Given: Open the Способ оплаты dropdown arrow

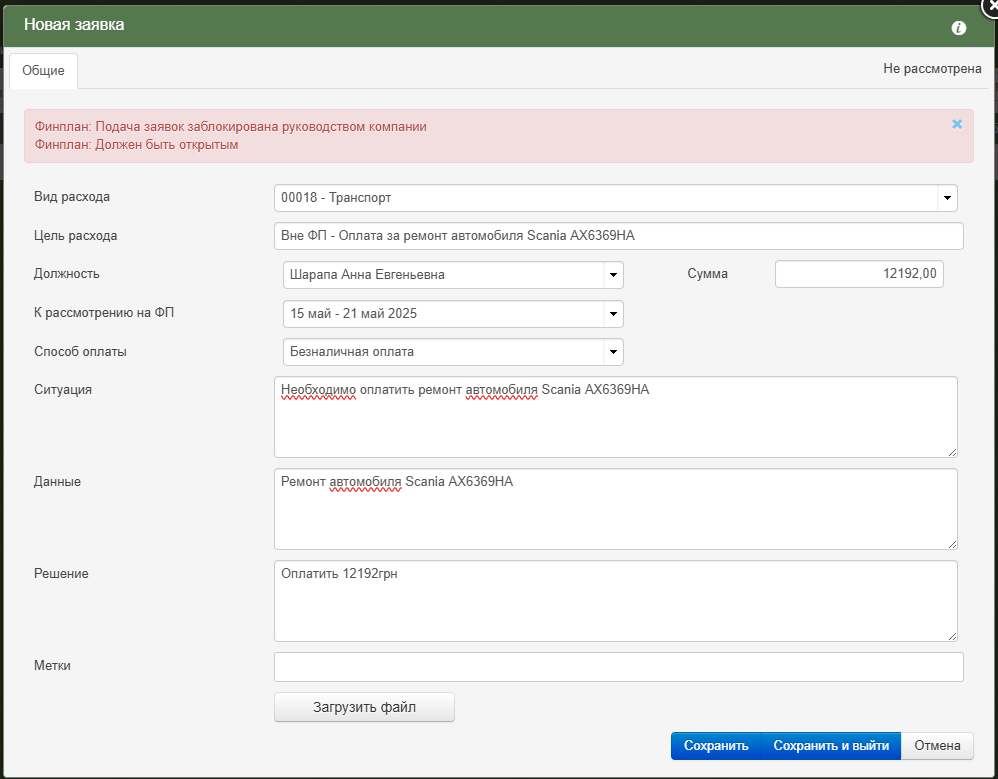Looking at the screenshot, I should (x=613, y=352).
